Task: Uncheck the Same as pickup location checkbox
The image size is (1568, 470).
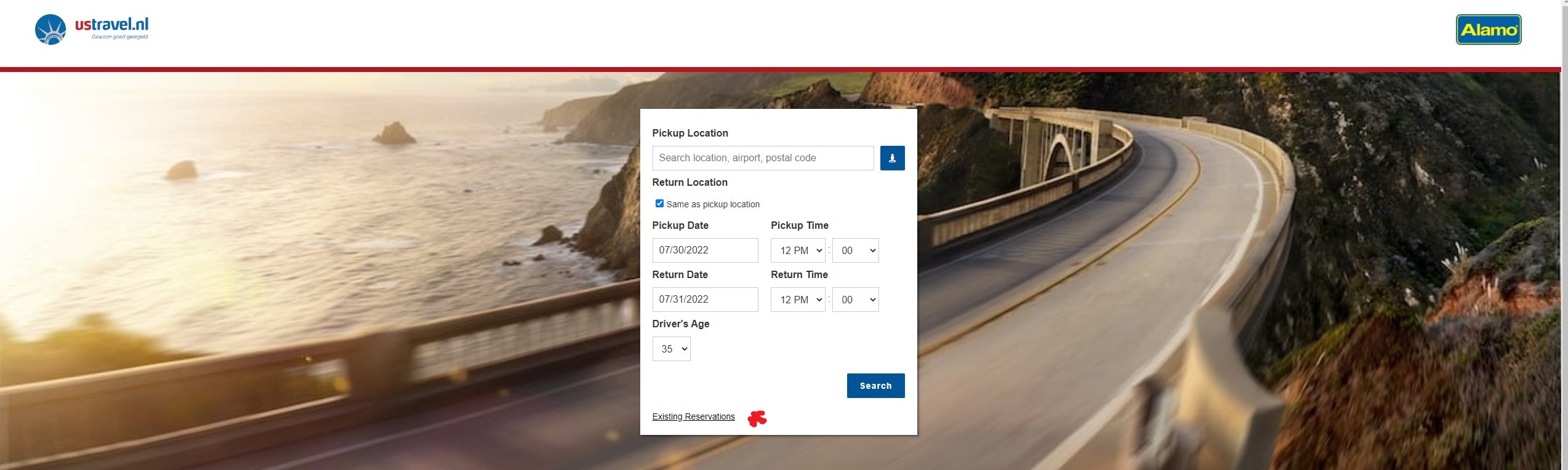Action: [x=659, y=204]
